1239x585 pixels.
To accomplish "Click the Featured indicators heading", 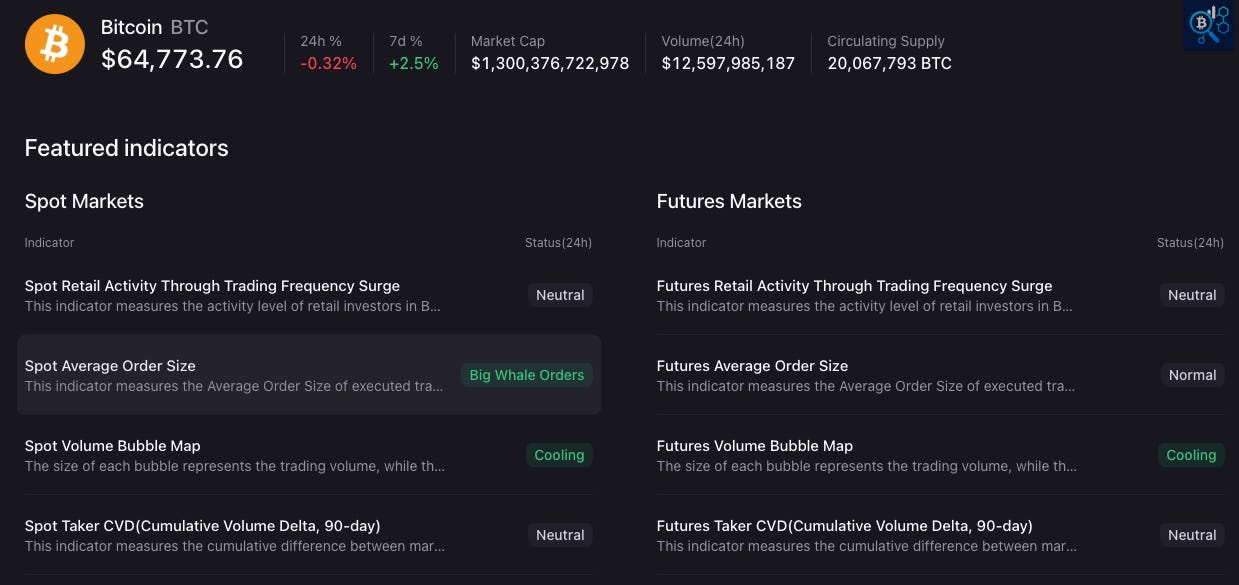I will click(x=127, y=148).
